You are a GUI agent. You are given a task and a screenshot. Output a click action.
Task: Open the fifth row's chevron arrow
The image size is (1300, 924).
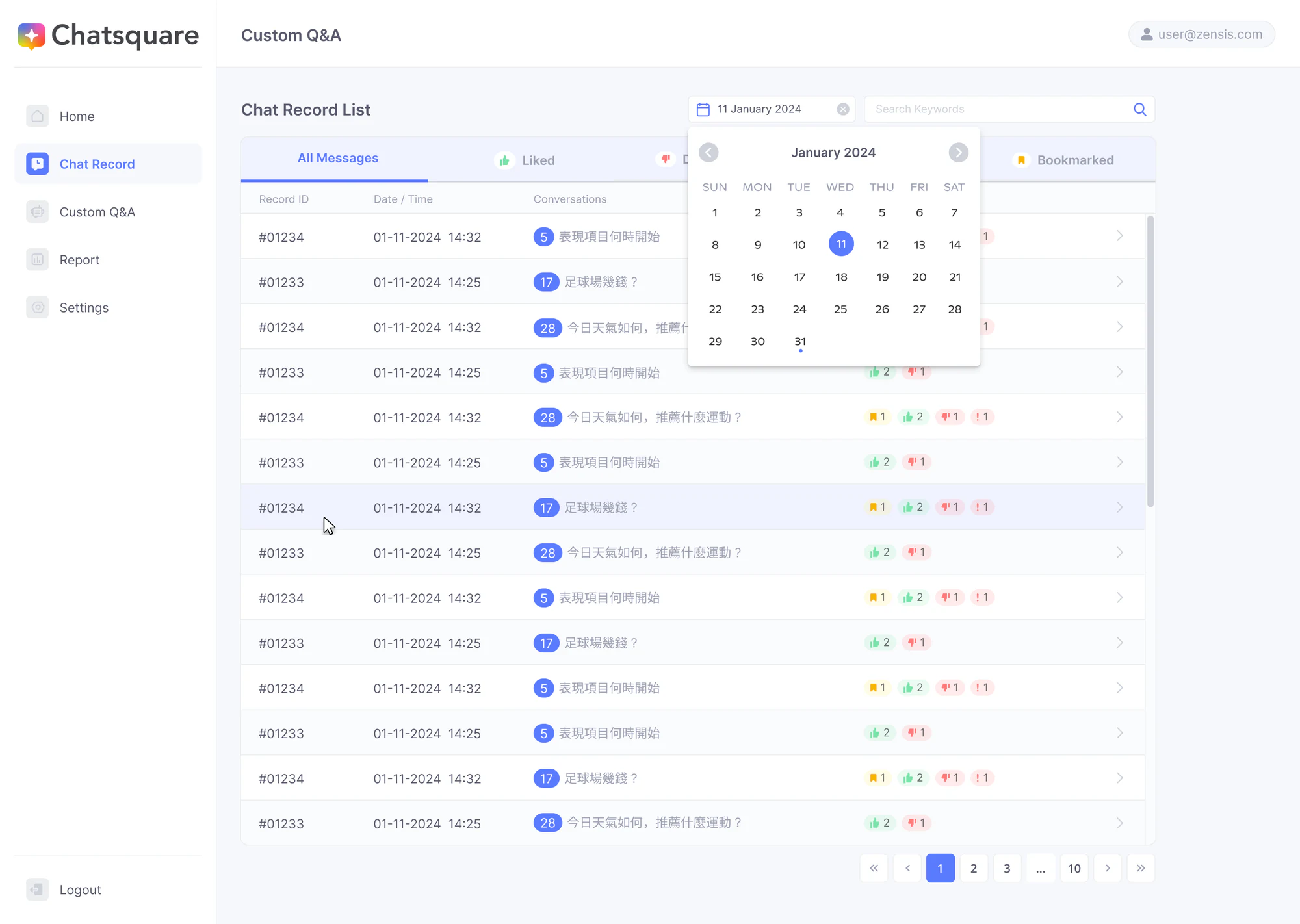1119,417
